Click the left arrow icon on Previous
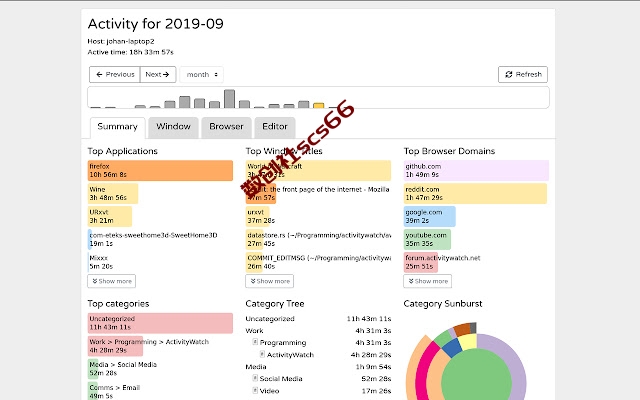The image size is (640, 400). click(99, 74)
